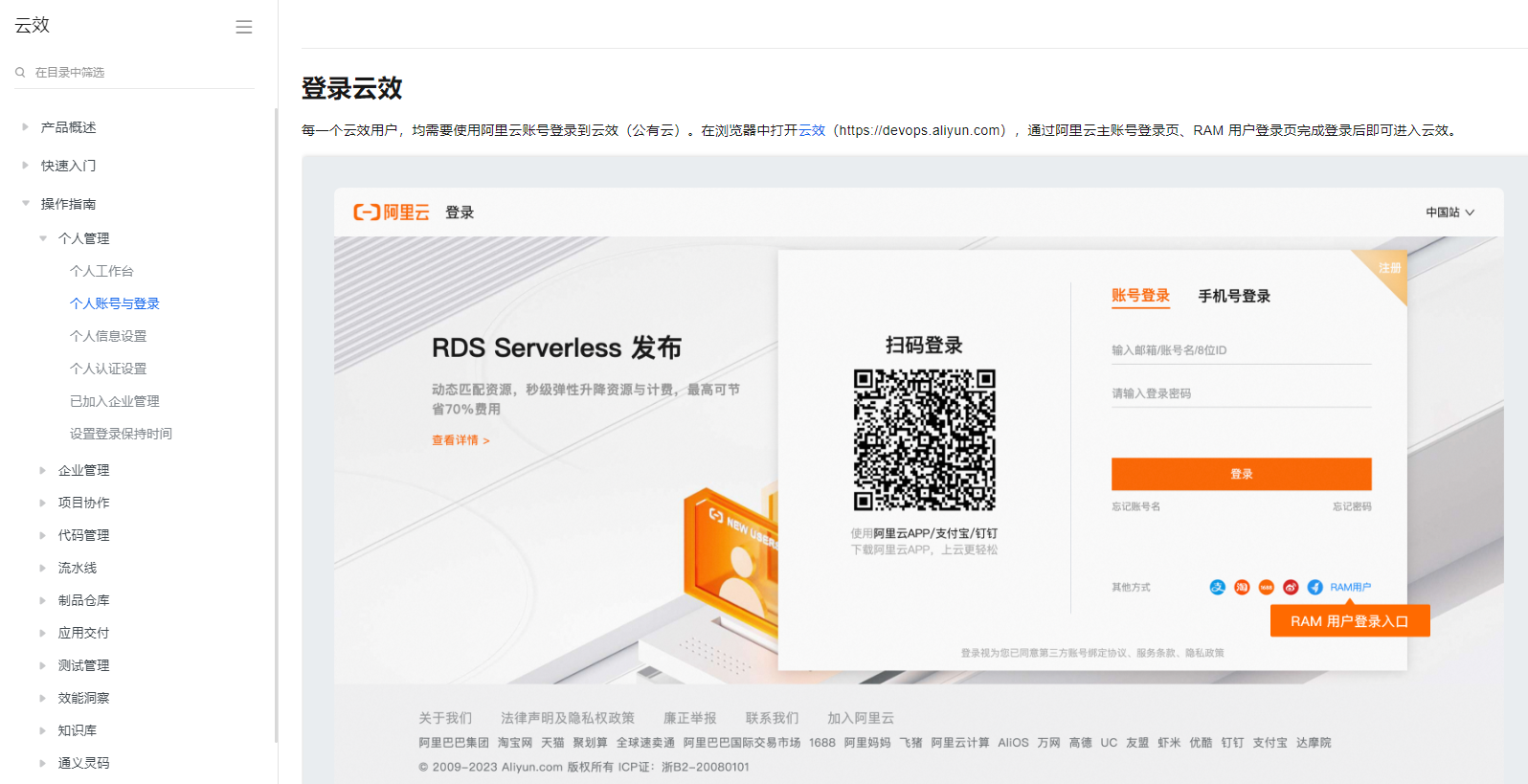Switch to the 手机号登录 tab
The height and width of the screenshot is (784, 1528).
point(1234,296)
